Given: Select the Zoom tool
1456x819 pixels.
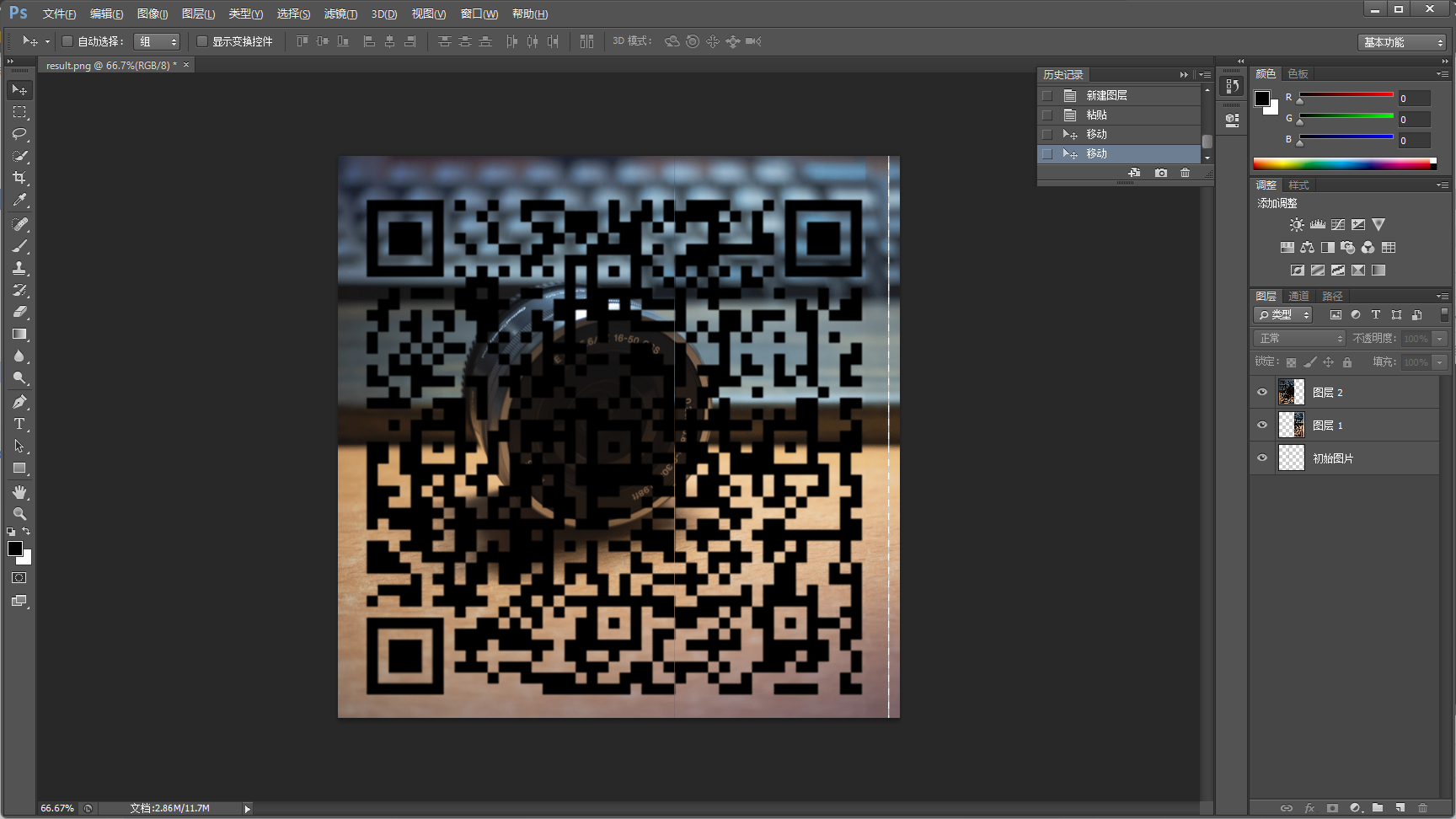Looking at the screenshot, I should 19,514.
